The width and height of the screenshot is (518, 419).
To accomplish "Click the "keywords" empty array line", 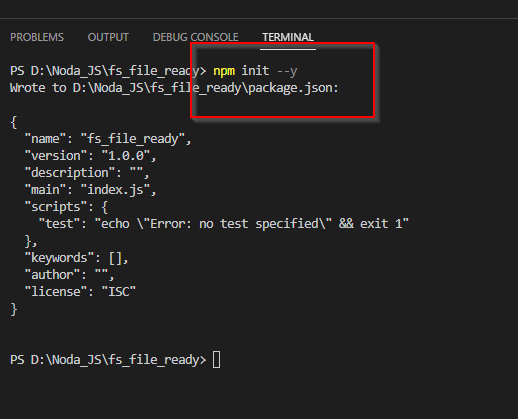I will 77,258.
